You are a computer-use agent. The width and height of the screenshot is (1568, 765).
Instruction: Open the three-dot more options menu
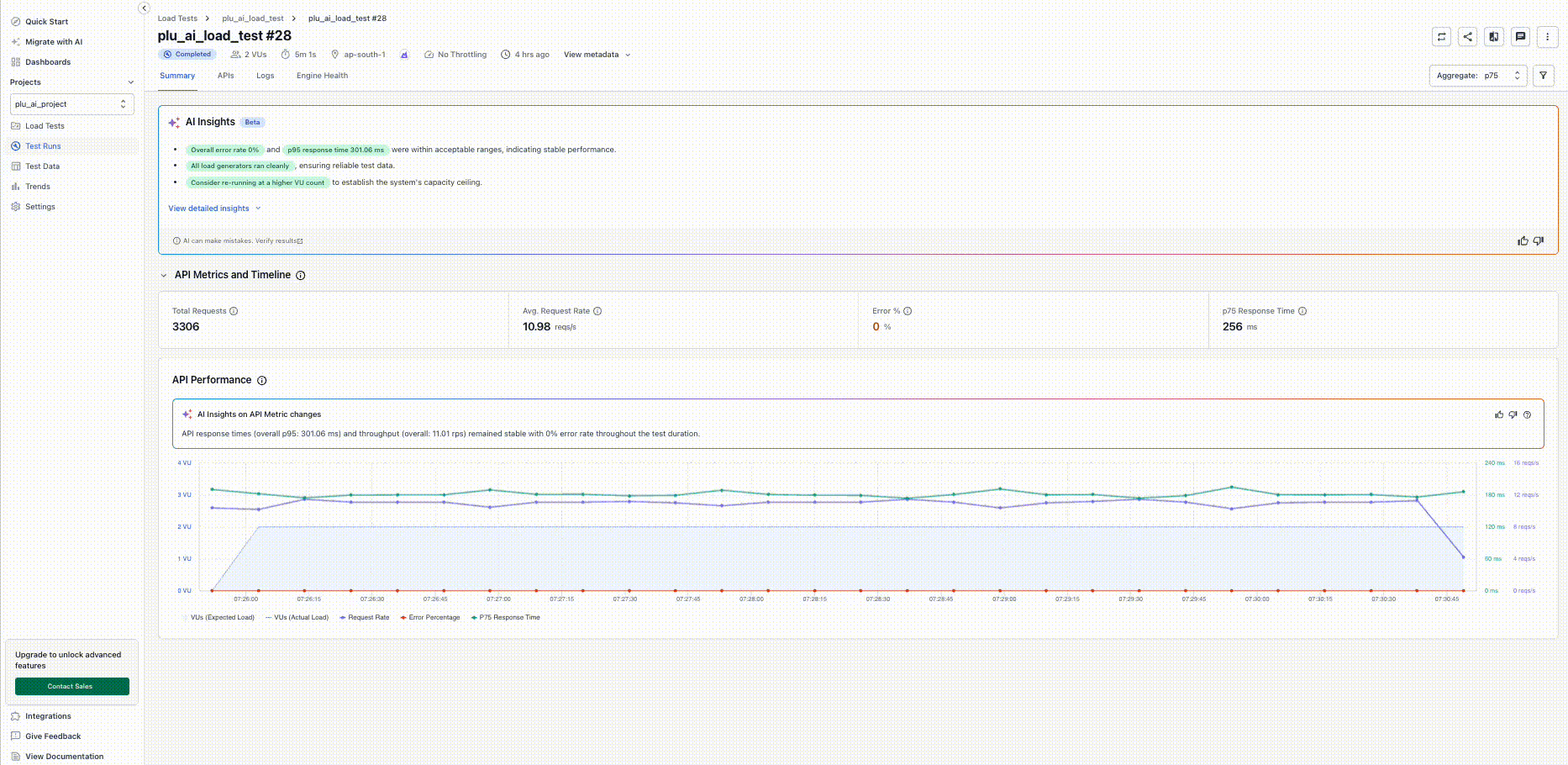pos(1547,36)
